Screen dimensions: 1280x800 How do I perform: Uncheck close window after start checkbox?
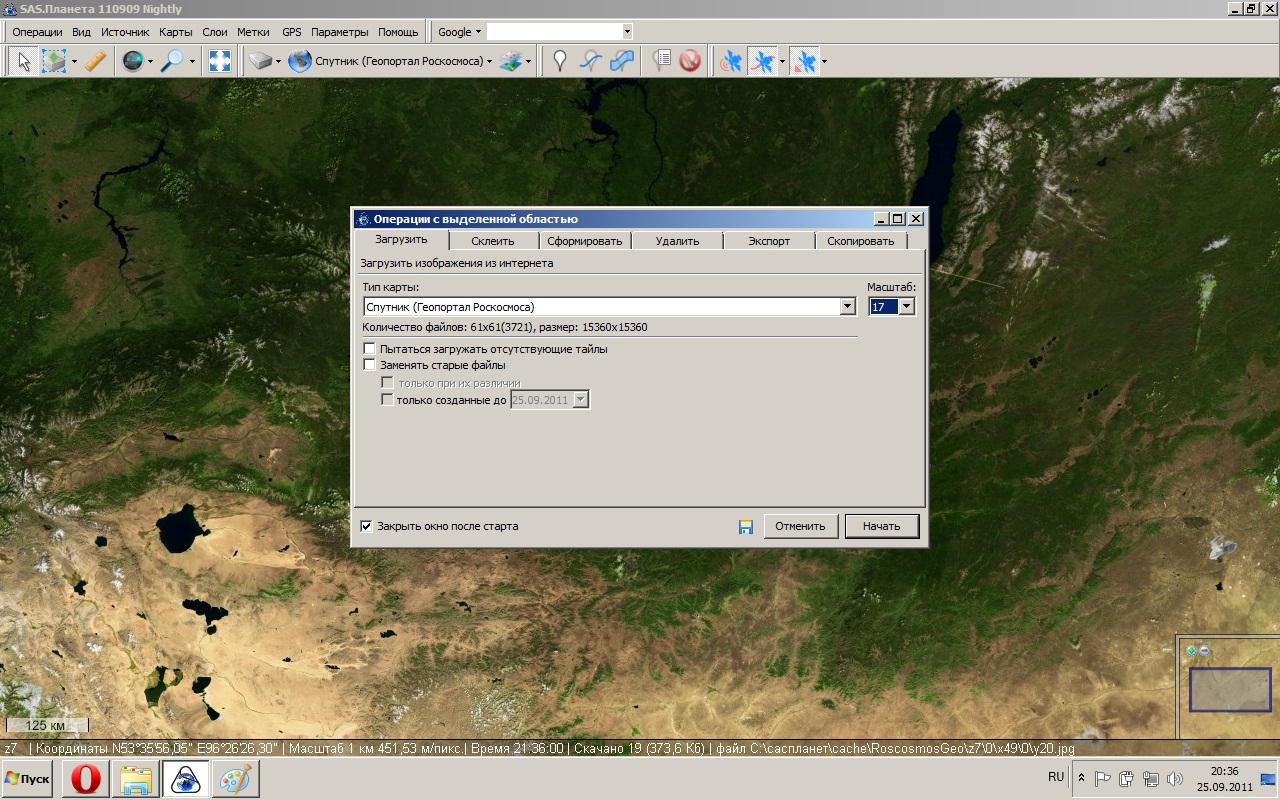pyautogui.click(x=367, y=526)
